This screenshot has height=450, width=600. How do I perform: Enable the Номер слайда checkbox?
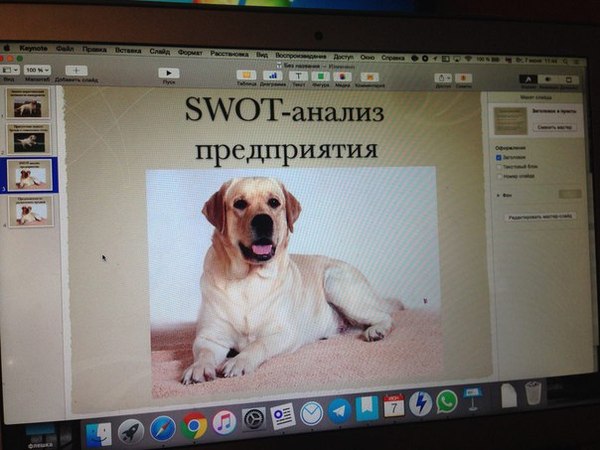(x=500, y=177)
